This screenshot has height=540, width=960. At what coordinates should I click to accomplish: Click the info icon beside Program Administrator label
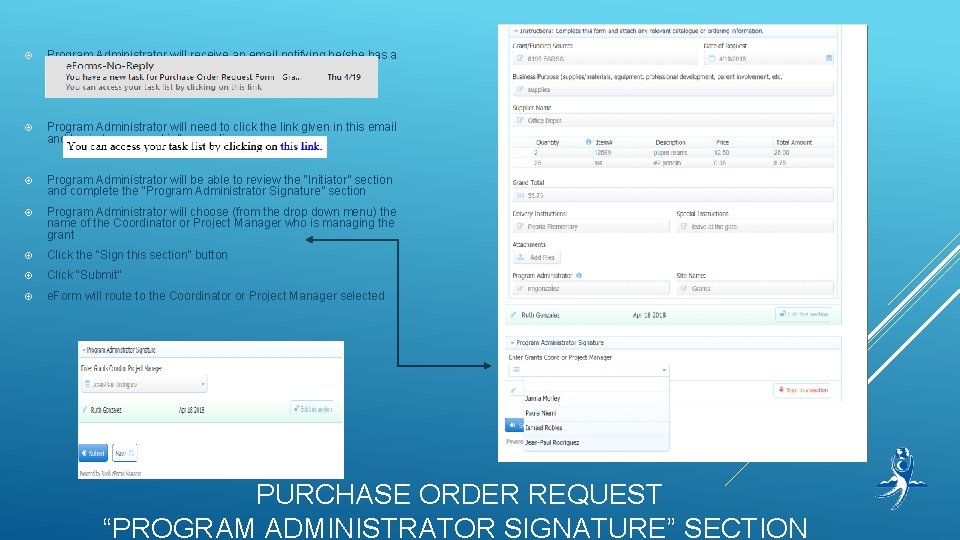pos(579,276)
